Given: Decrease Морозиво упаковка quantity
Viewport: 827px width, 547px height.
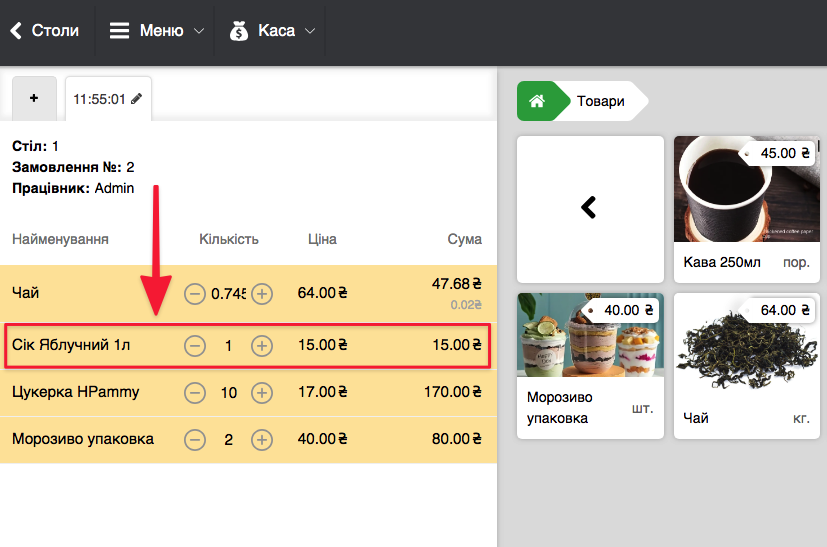Looking at the screenshot, I should pos(195,440).
